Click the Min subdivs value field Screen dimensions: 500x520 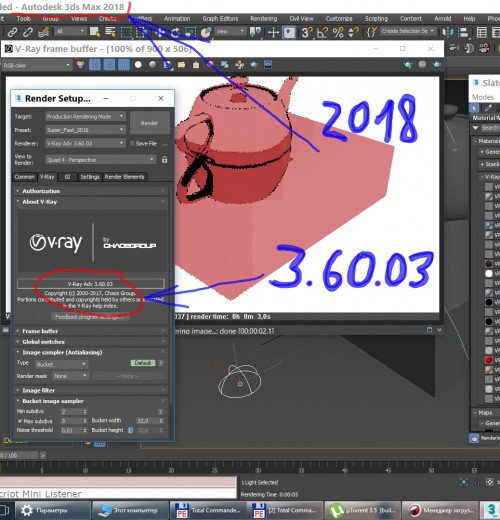click(71, 412)
